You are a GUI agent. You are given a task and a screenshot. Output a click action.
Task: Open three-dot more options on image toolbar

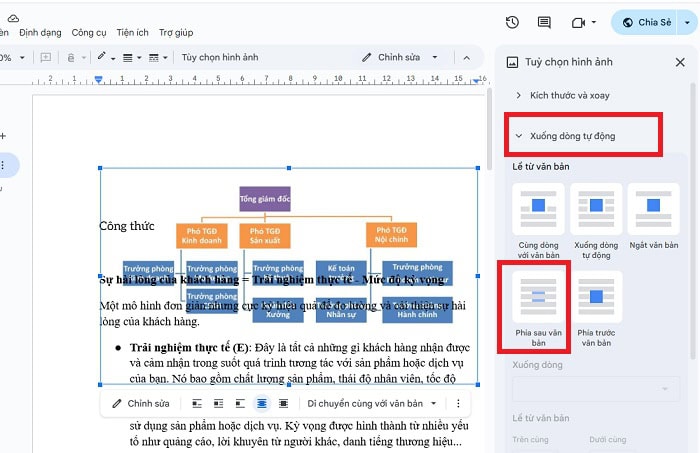coord(458,404)
